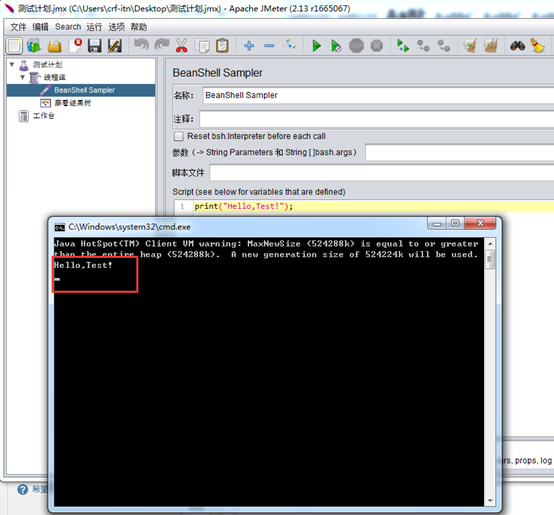Open the Search menu
This screenshot has width=554, height=515.
(x=68, y=27)
